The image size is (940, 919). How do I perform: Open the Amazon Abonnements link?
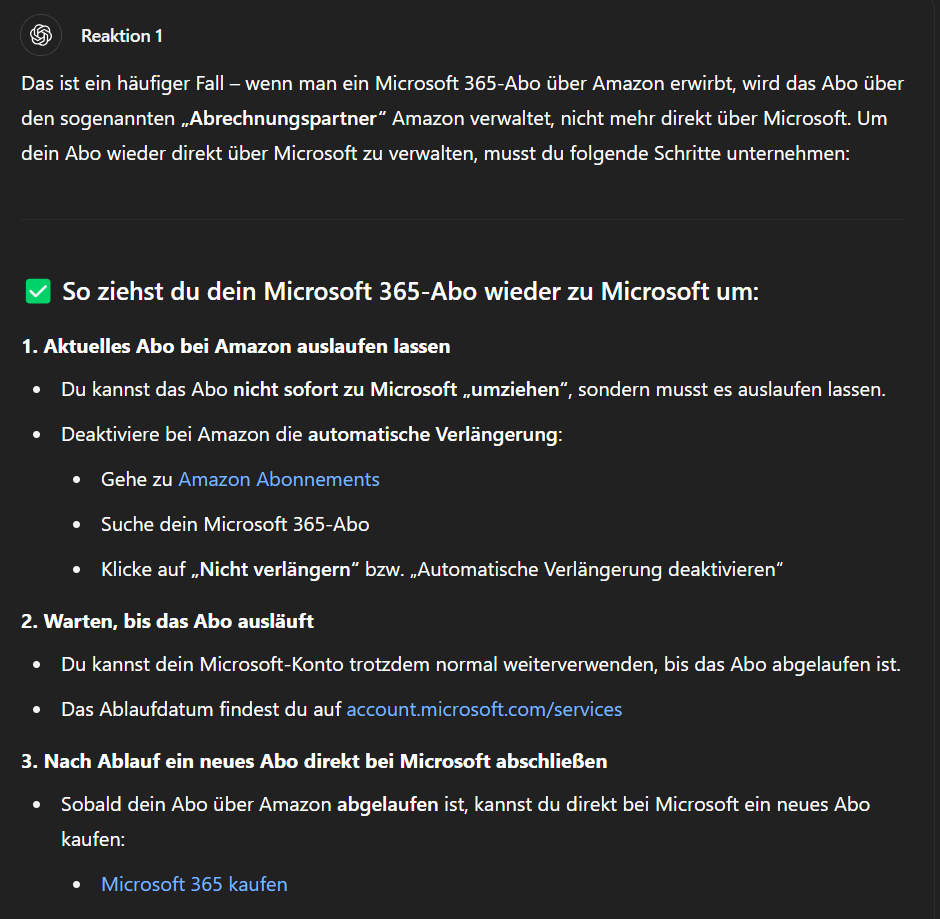(x=279, y=479)
